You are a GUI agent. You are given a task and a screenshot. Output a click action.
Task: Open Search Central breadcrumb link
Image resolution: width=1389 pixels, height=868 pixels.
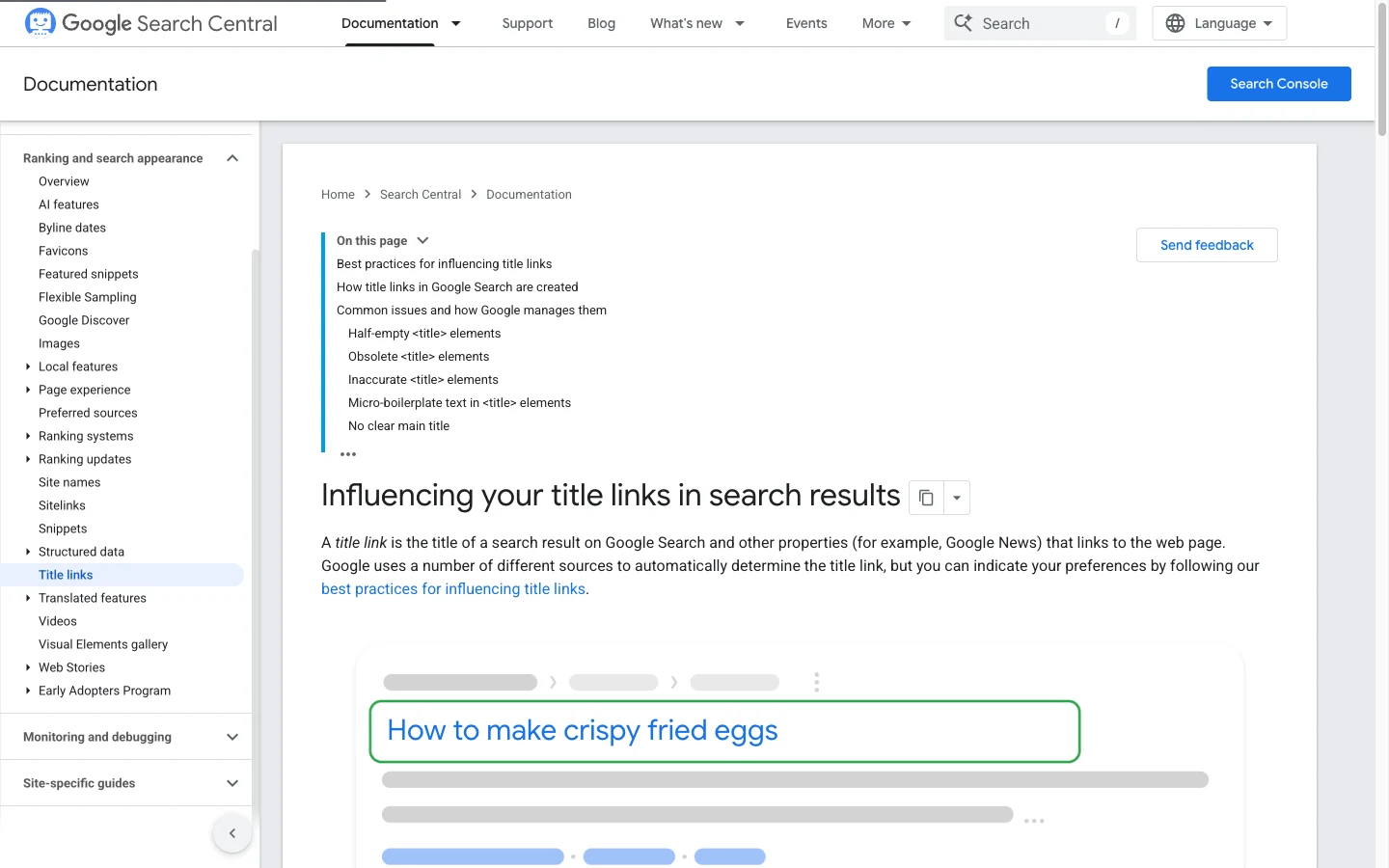coord(421,195)
